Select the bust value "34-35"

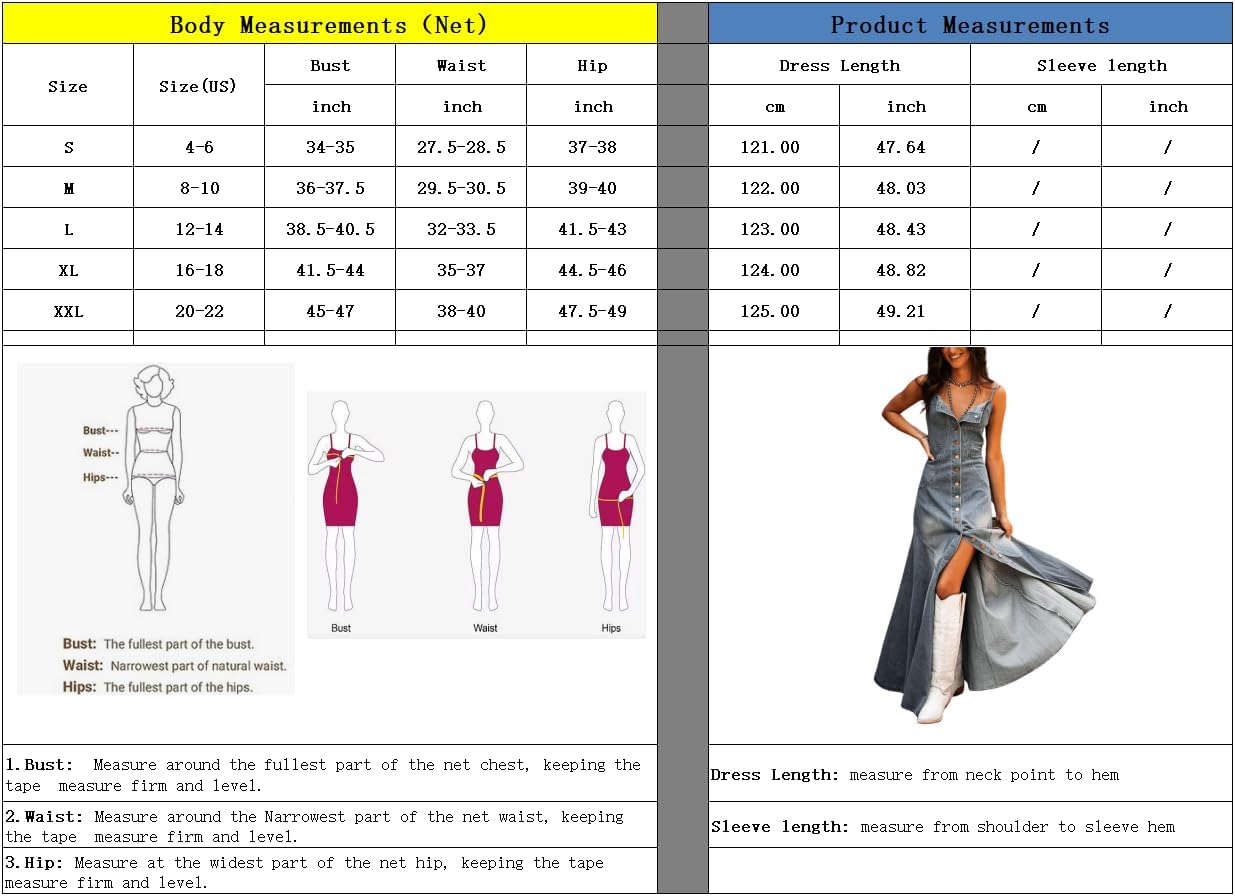(x=330, y=147)
